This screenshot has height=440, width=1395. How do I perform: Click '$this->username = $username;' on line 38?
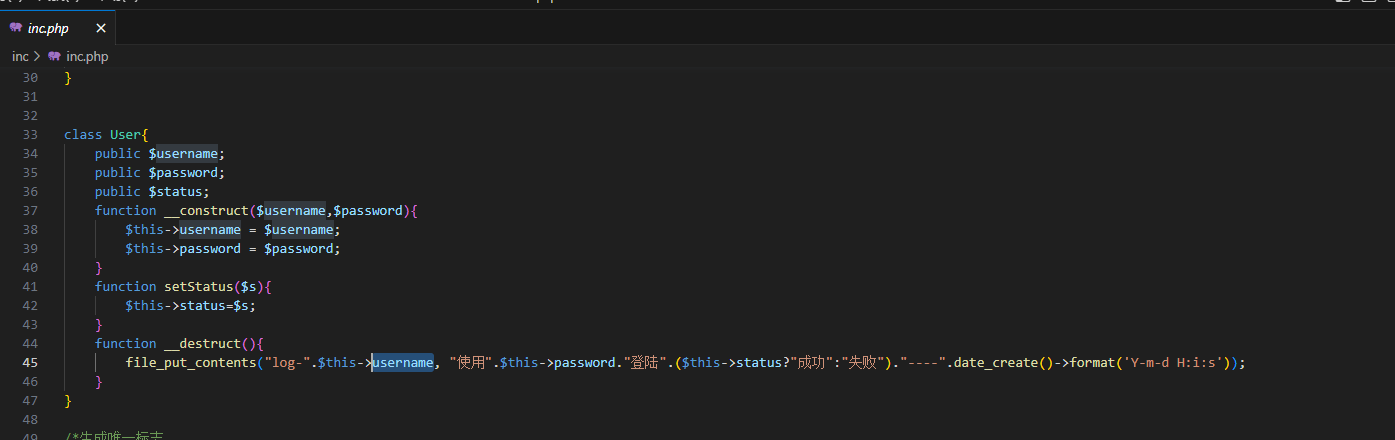[233, 229]
